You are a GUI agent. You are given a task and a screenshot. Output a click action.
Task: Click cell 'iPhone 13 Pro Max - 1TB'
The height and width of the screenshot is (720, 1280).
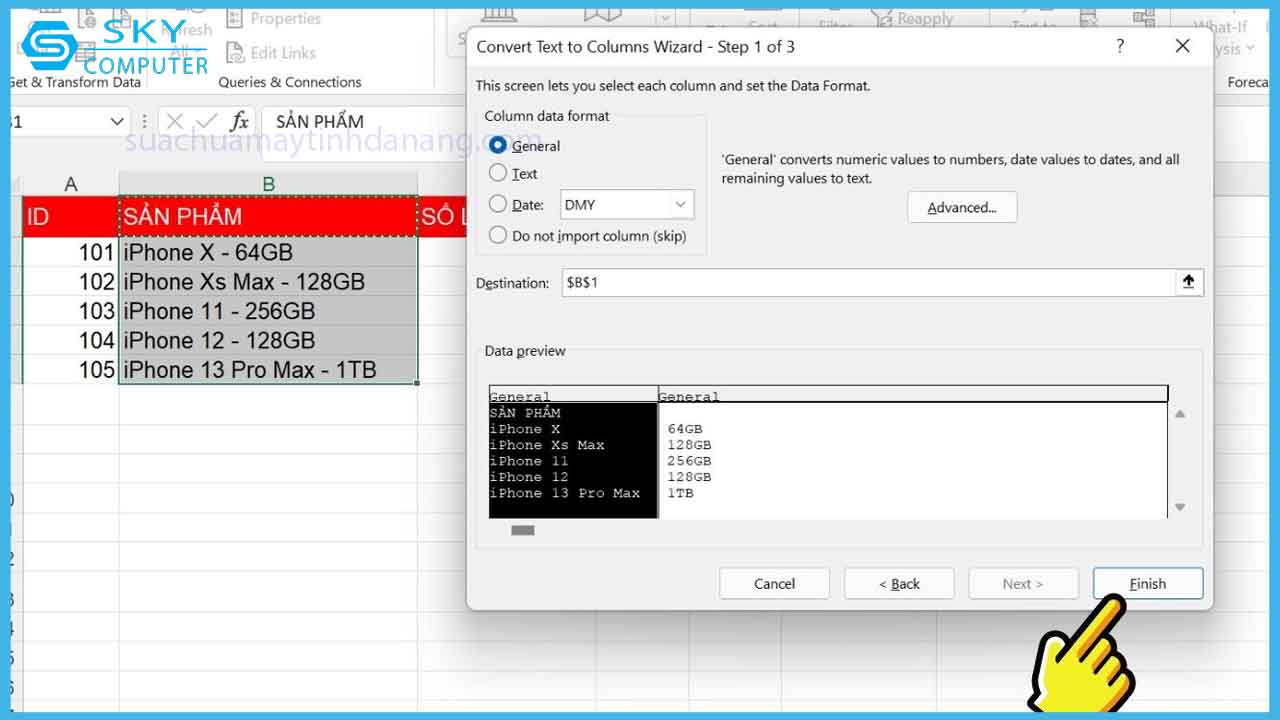268,370
